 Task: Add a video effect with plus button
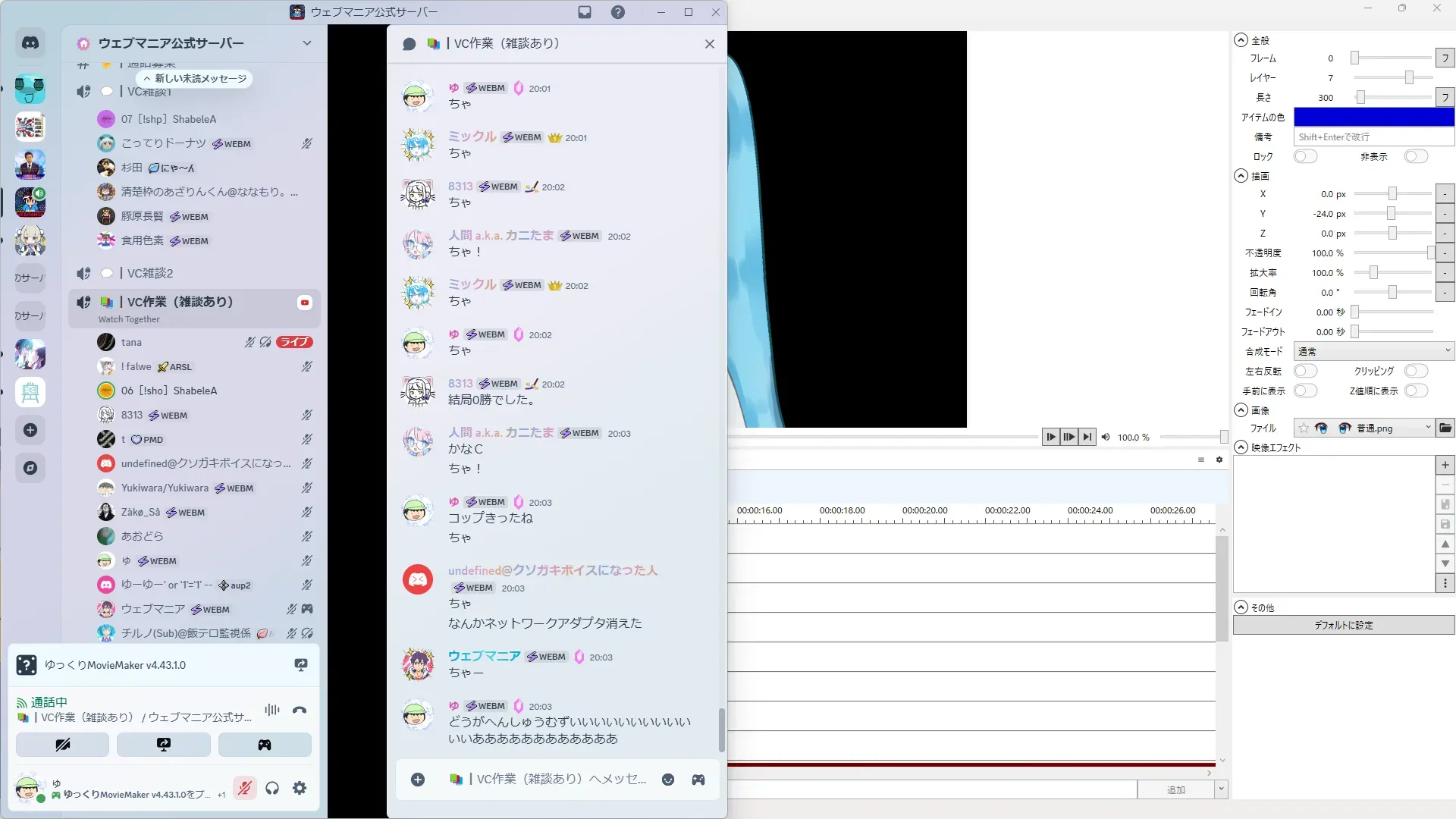tap(1445, 465)
